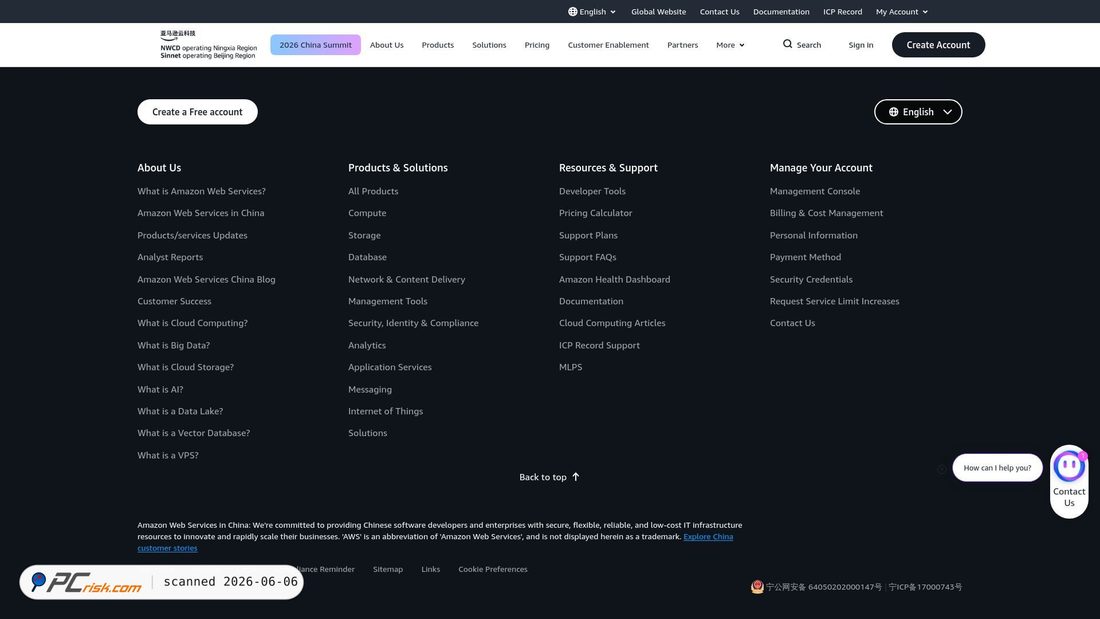Open Amazon Web Services in China link

tap(201, 213)
